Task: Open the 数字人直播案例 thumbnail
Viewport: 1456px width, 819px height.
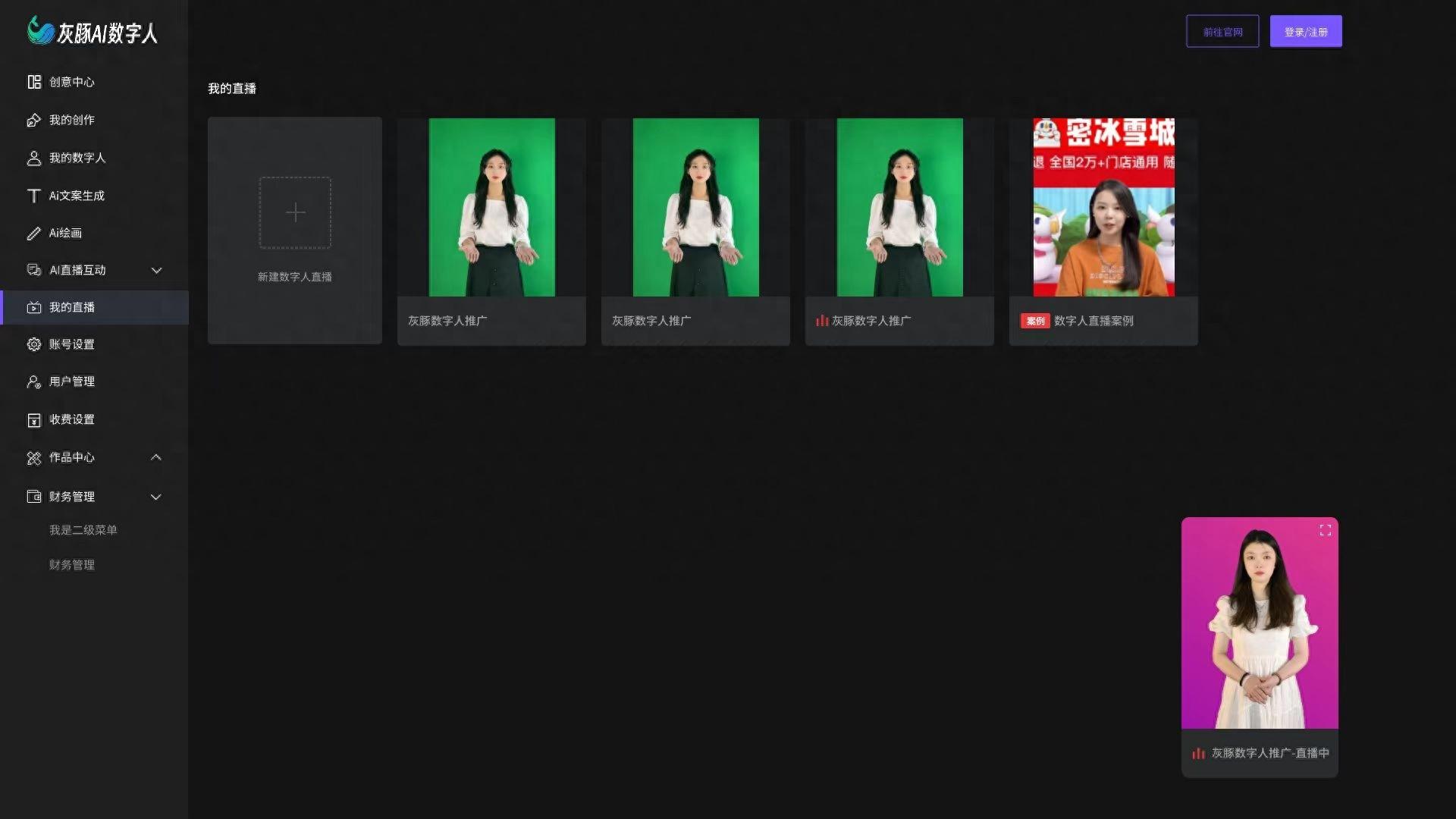Action: pyautogui.click(x=1103, y=207)
